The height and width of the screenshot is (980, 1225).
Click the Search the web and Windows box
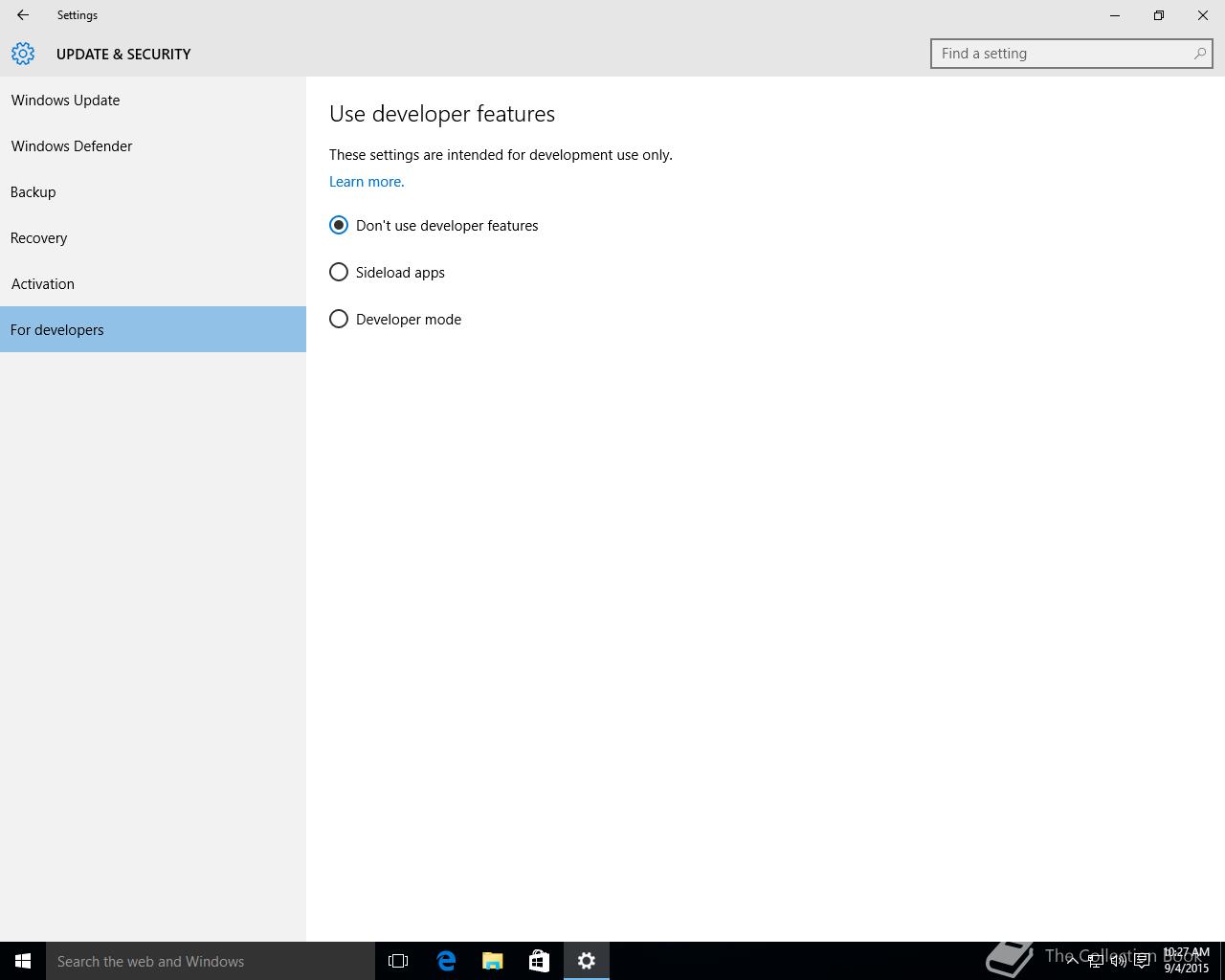point(211,961)
